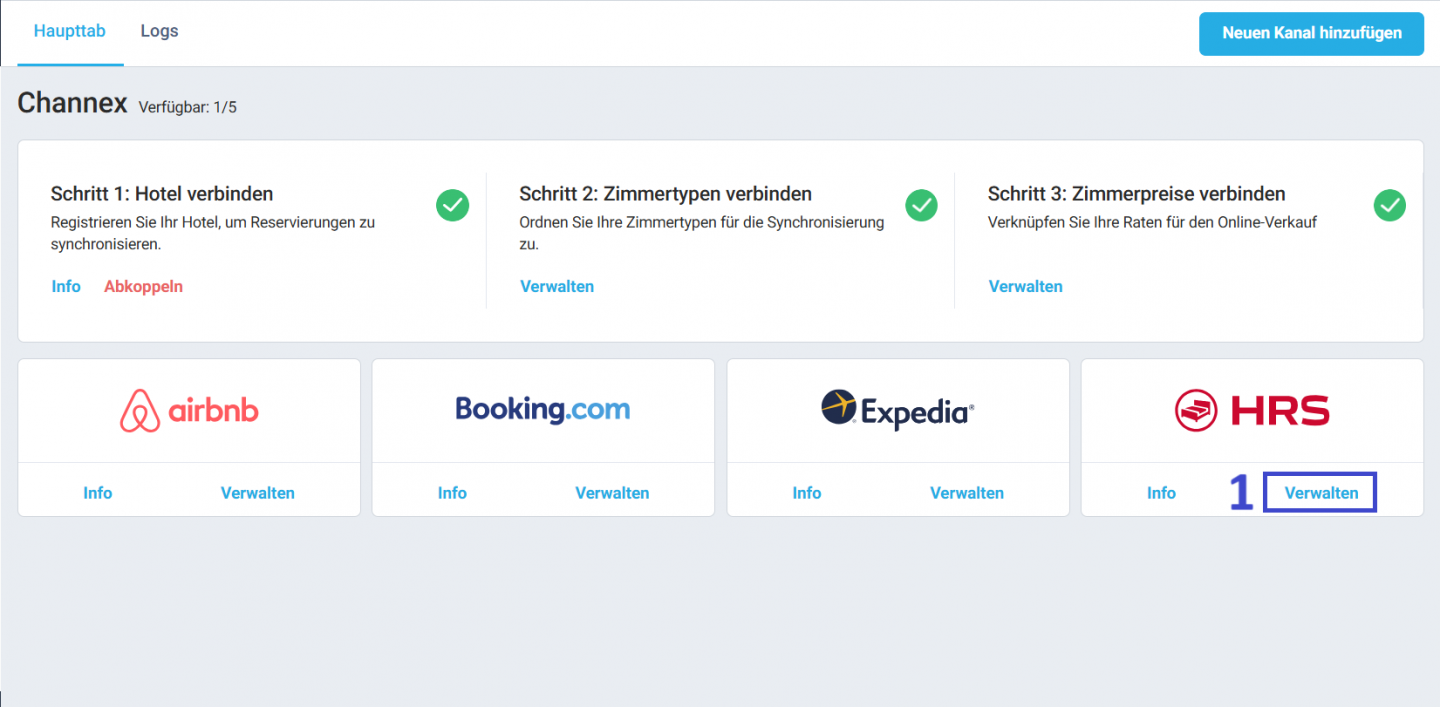
Task: Click the red Abkoppeln link
Action: pyautogui.click(x=143, y=286)
